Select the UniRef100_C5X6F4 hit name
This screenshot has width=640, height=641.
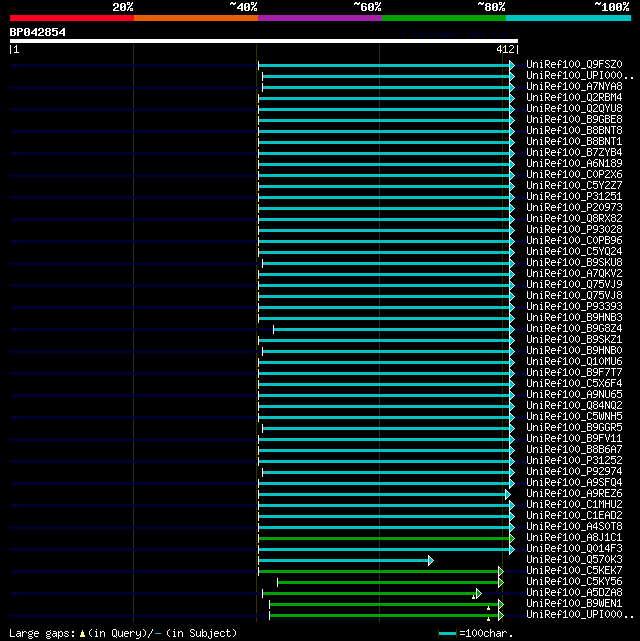tap(574, 383)
